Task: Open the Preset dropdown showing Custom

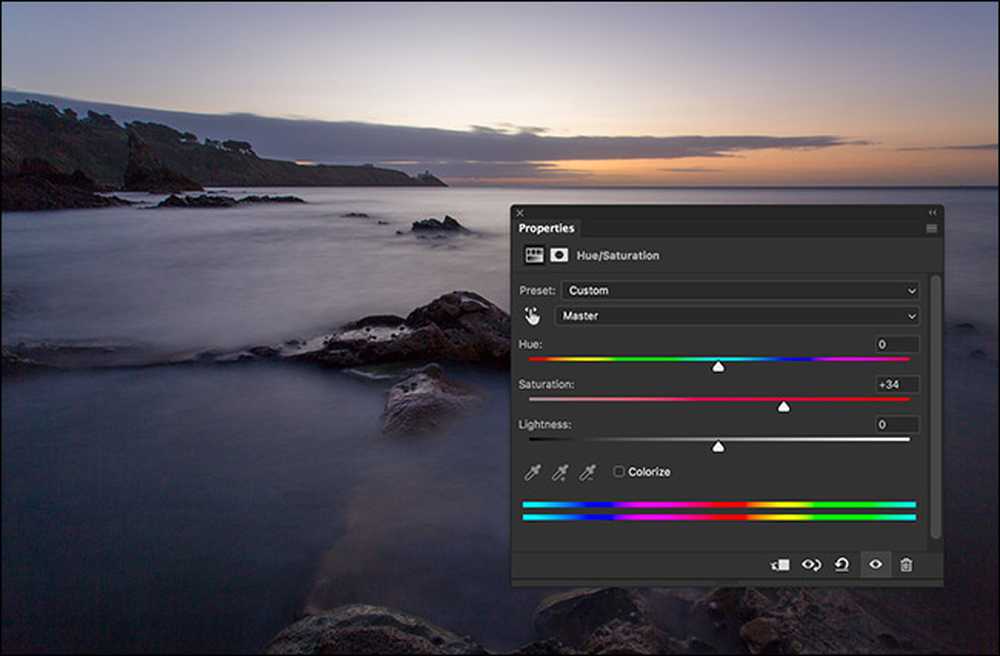Action: click(x=740, y=291)
